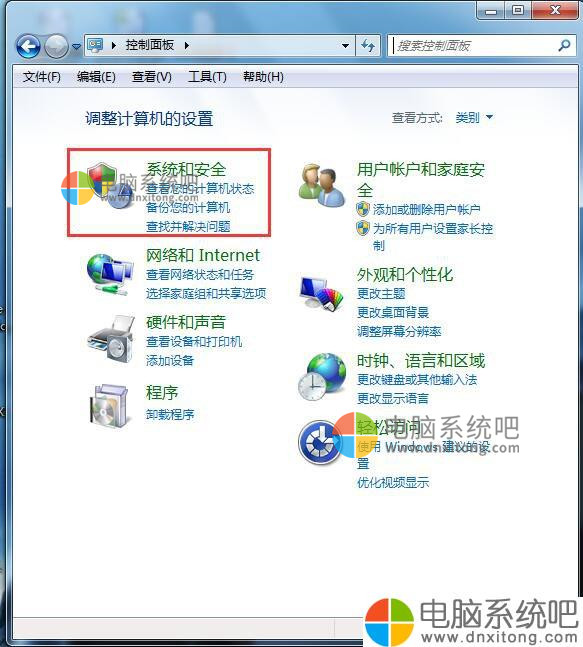The image size is (583, 647).
Task: Open the Network and Internet globe icon
Action: coord(110,274)
